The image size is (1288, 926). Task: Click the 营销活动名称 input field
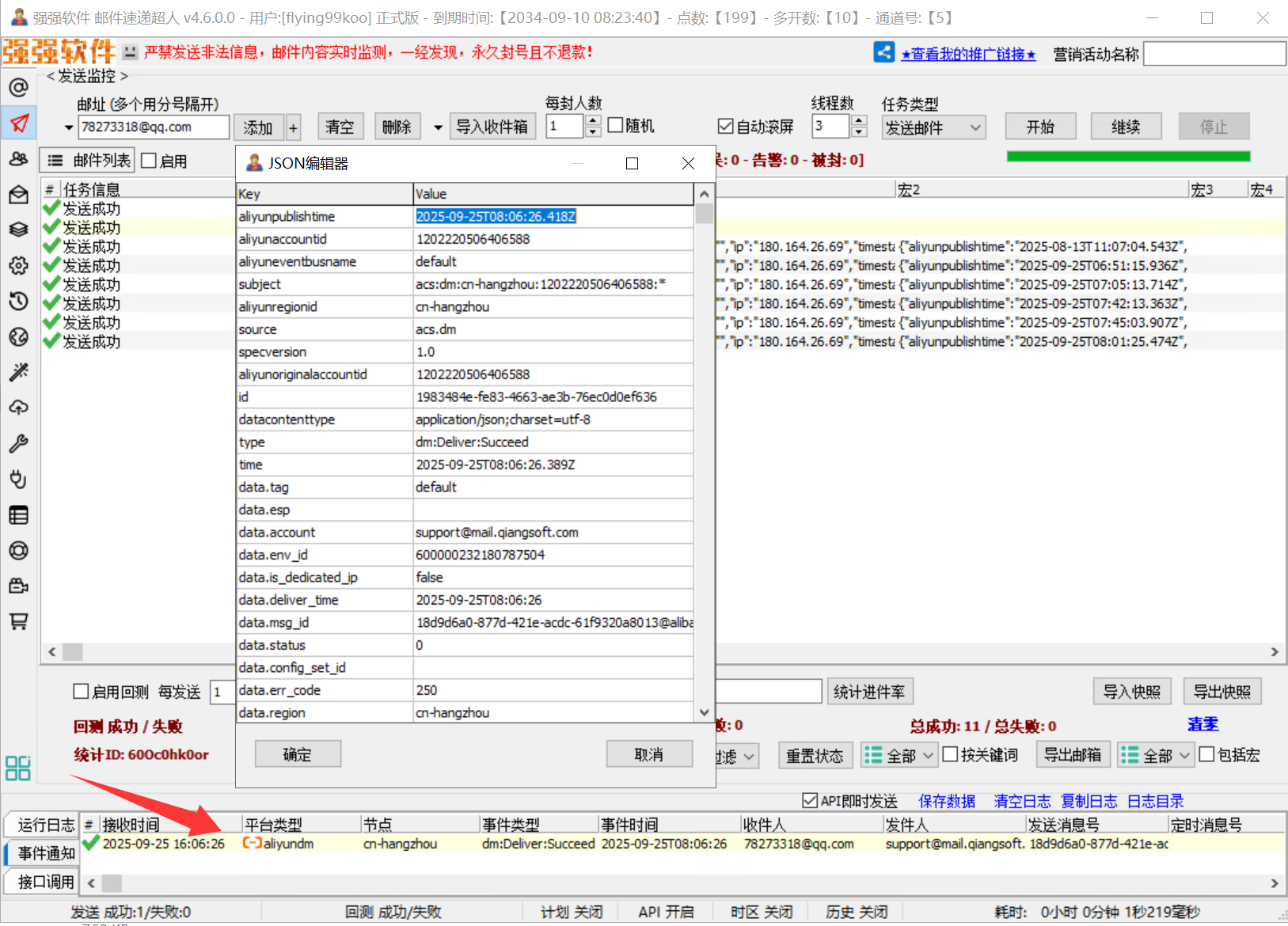[x=1214, y=54]
